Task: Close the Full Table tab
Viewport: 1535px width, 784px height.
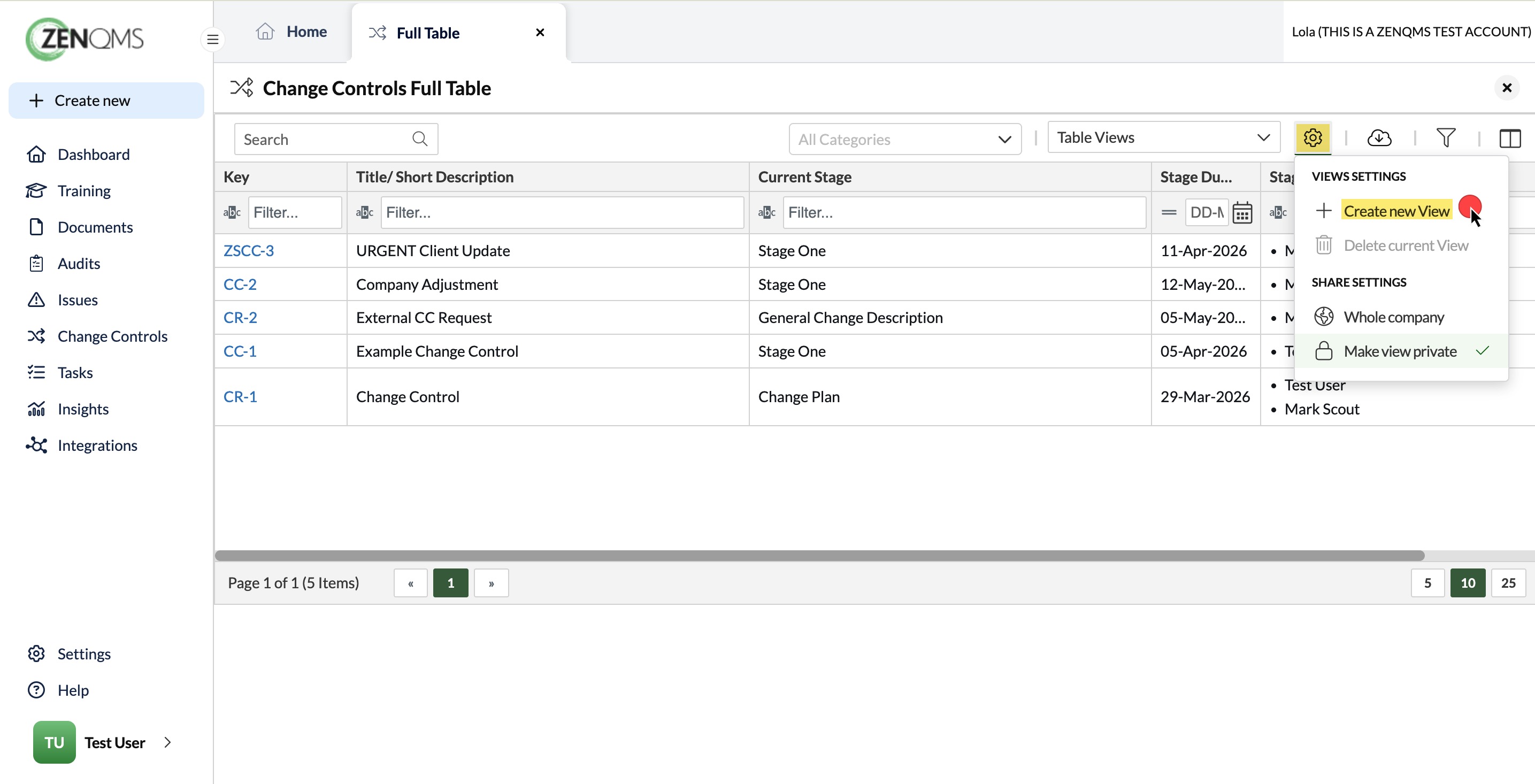Action: coord(540,33)
